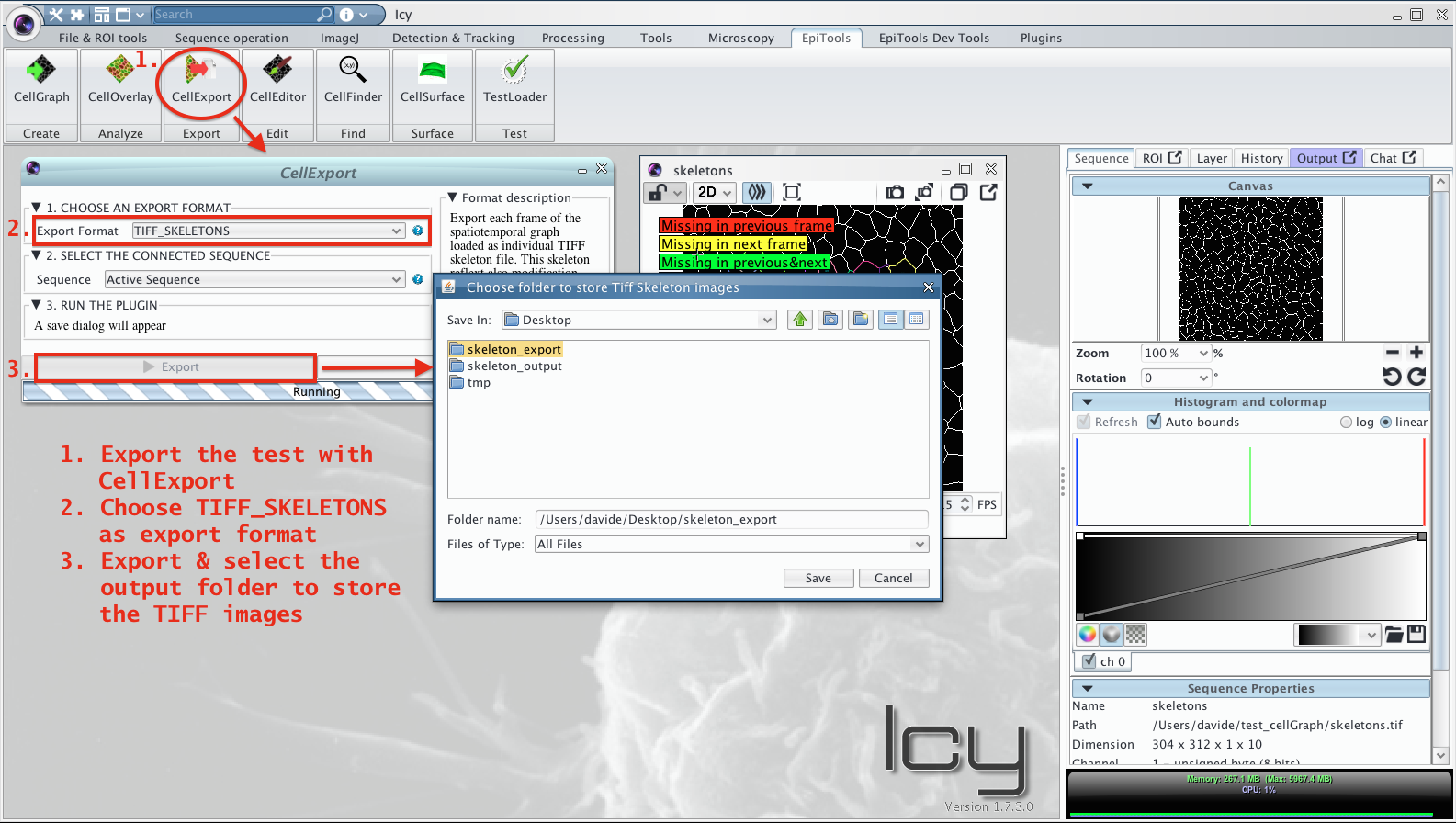
Task: Open the Plugins ribbon tab
Action: click(1041, 38)
